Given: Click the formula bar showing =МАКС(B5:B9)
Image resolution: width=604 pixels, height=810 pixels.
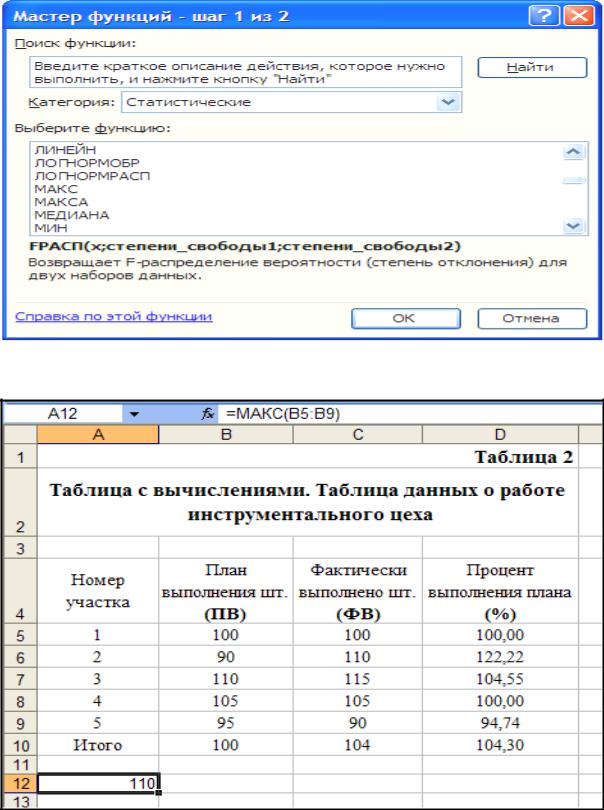Looking at the screenshot, I should [408, 414].
